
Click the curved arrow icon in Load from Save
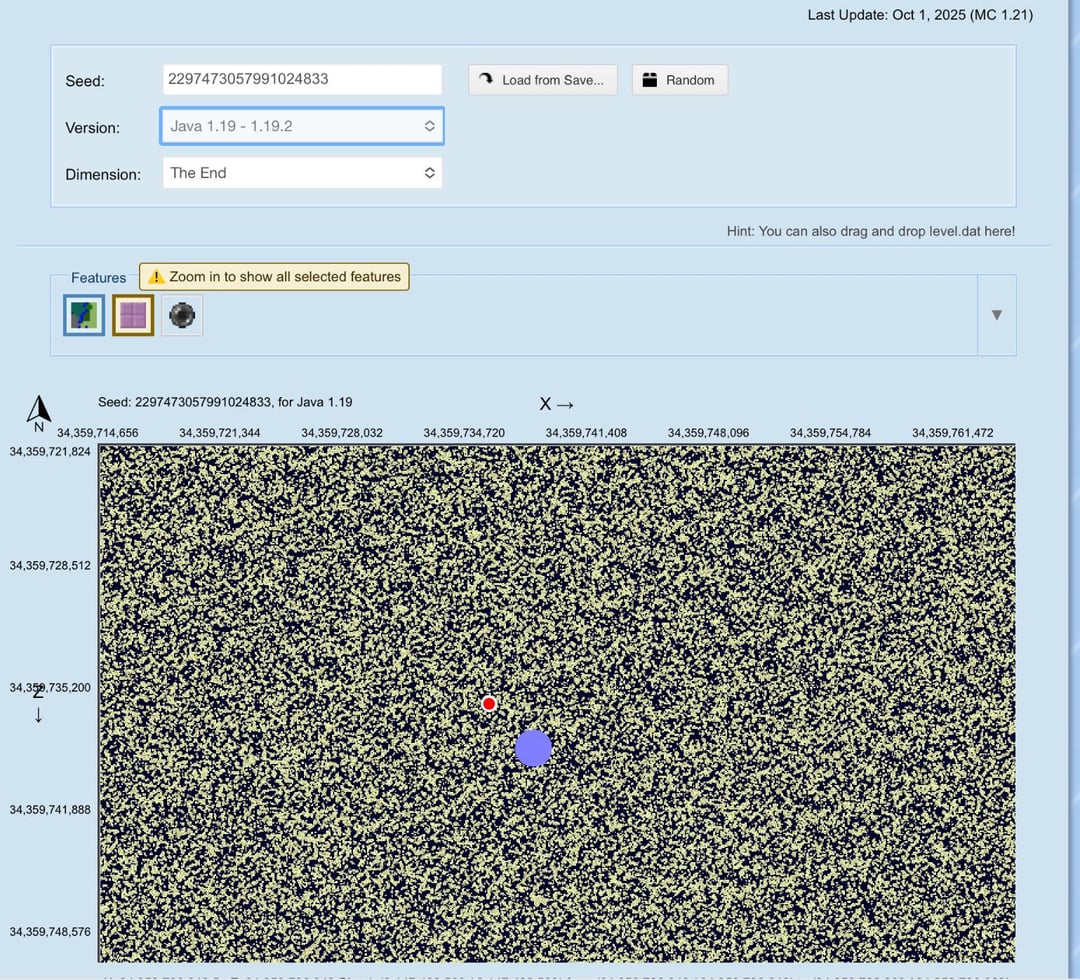pos(486,80)
